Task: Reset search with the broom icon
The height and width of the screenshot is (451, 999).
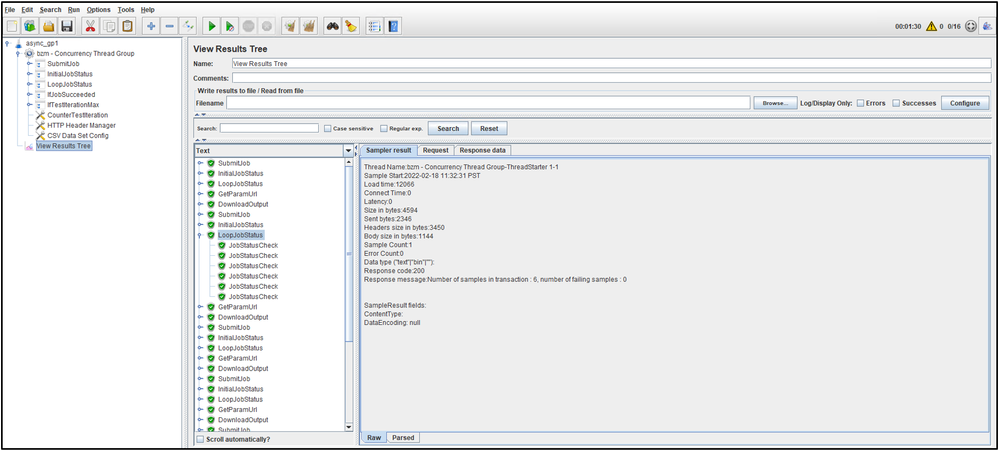Action: tap(351, 26)
